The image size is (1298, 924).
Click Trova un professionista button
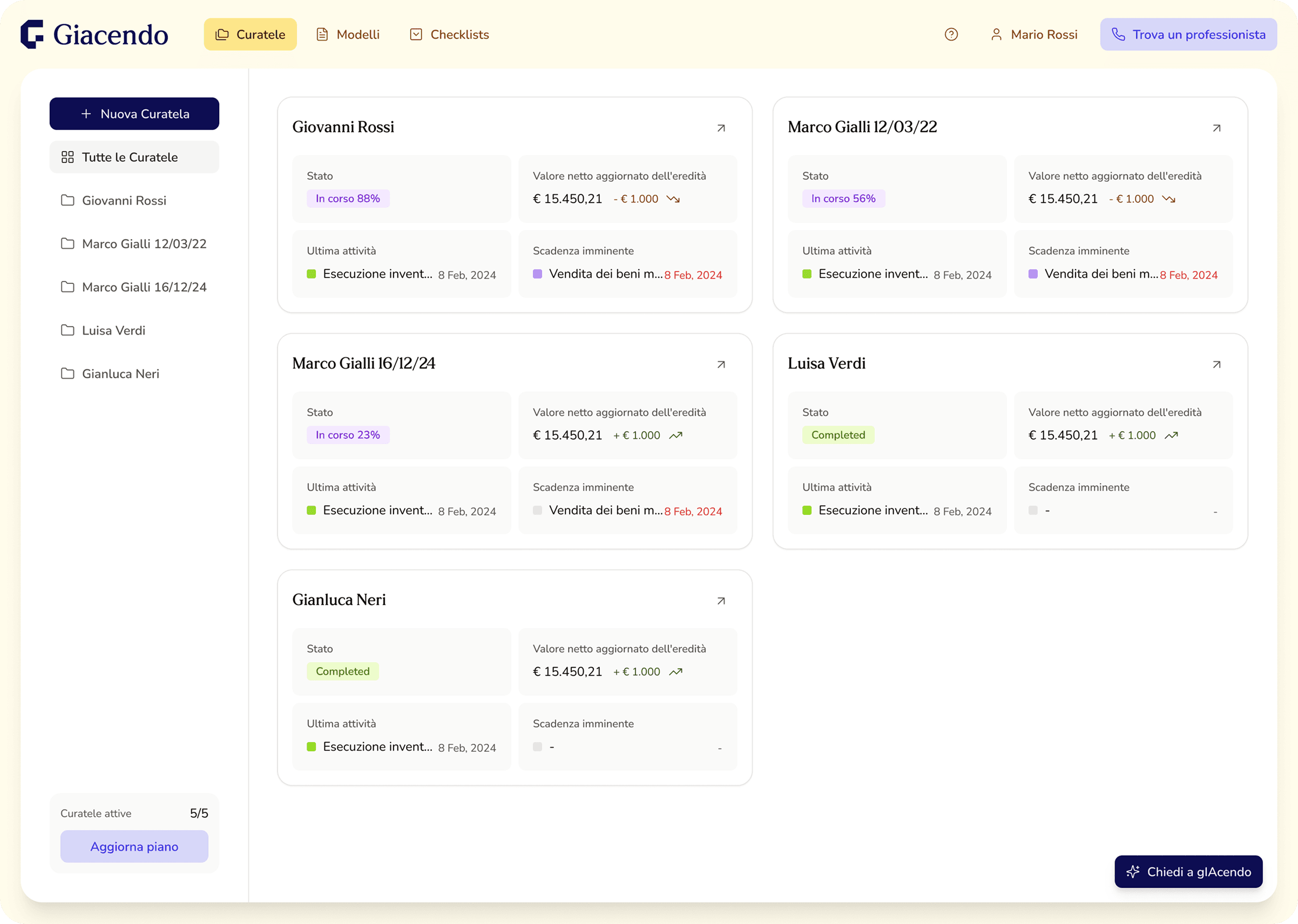[1188, 35]
